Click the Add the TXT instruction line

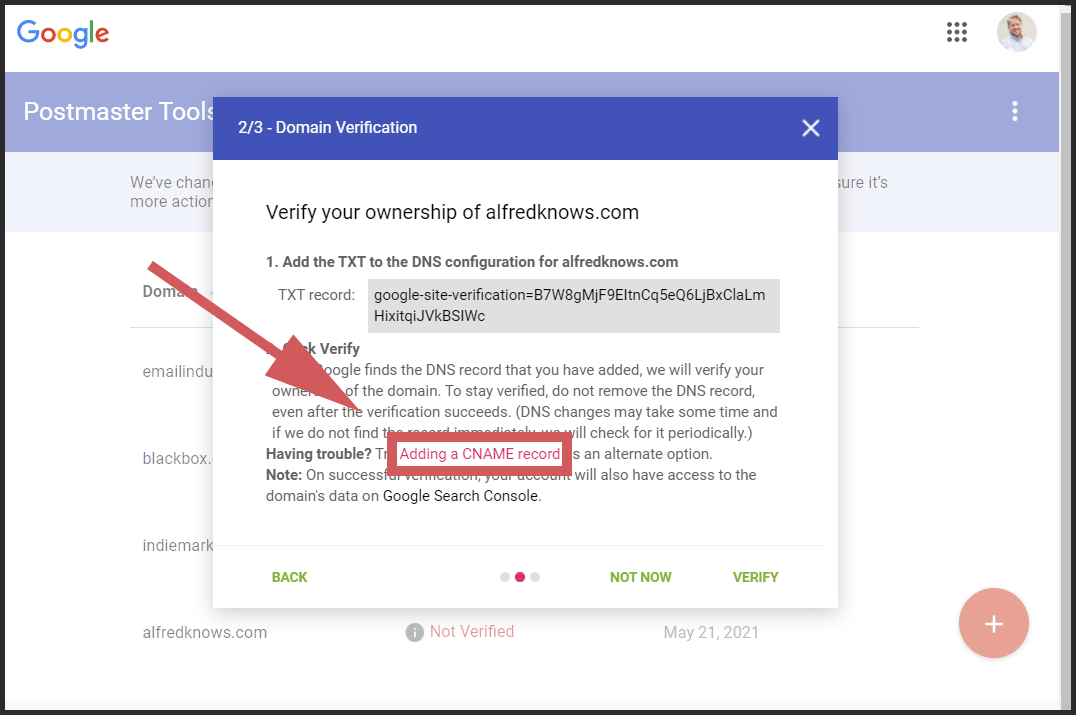(472, 262)
